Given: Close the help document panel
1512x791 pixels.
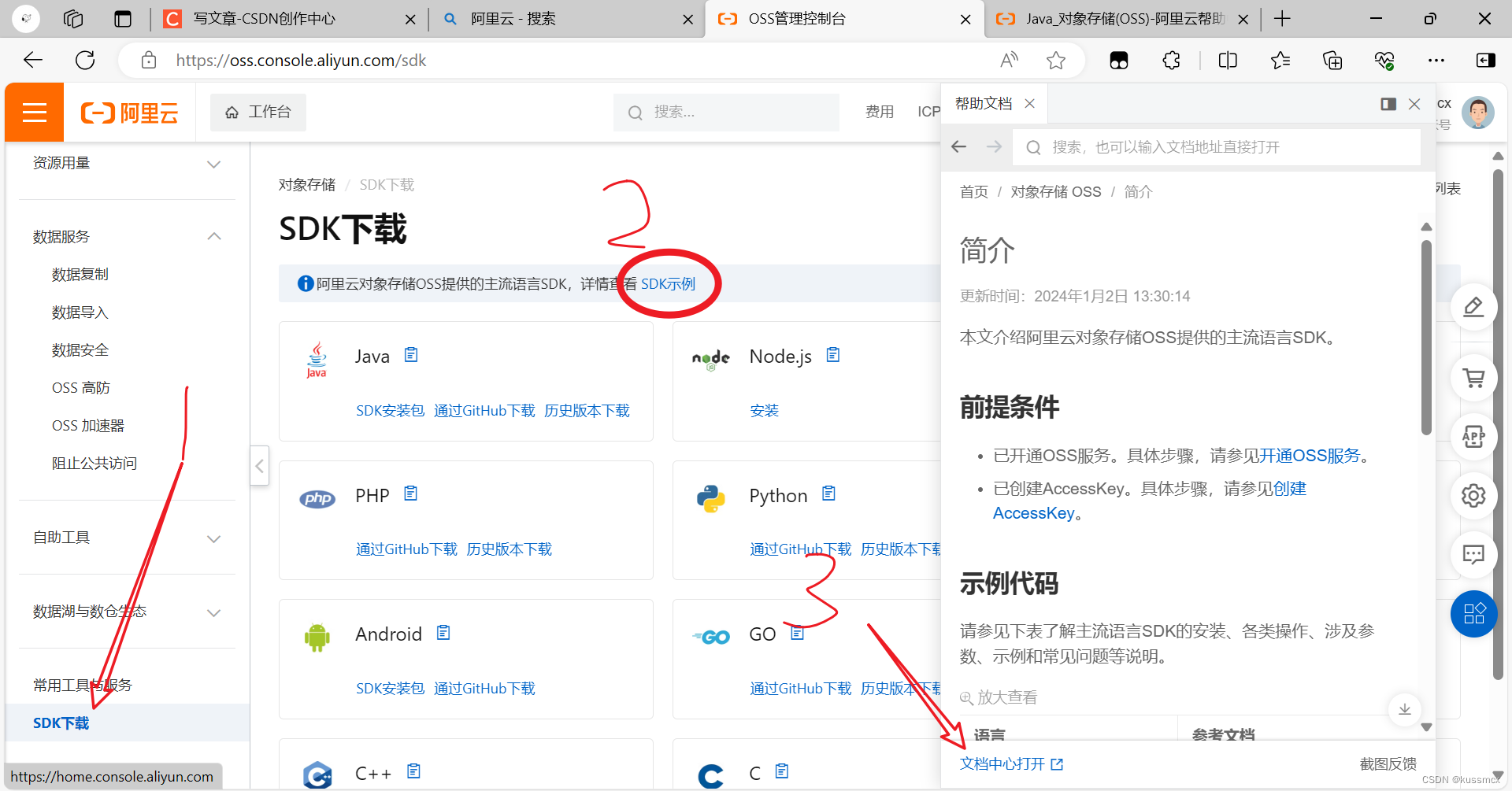Looking at the screenshot, I should tap(1414, 104).
